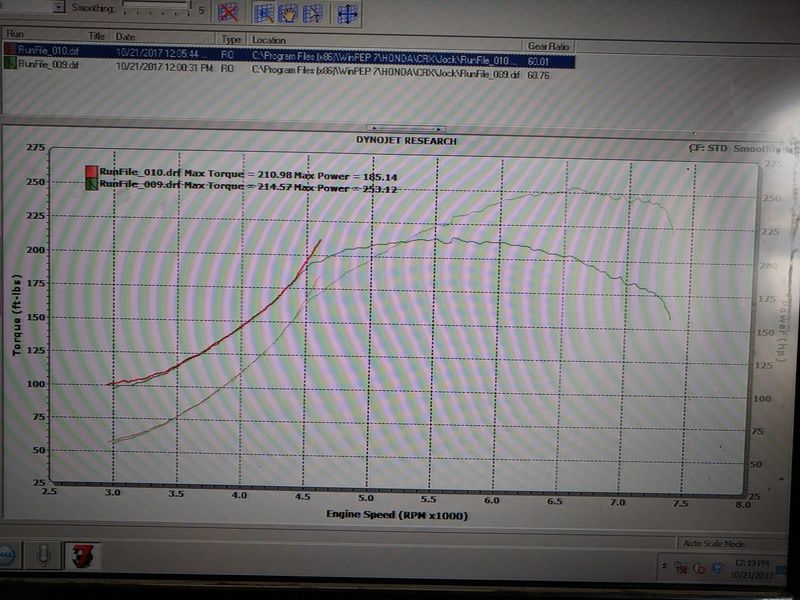Click the Dell icon in taskbar
This screenshot has width=800, height=600.
[x=6, y=555]
